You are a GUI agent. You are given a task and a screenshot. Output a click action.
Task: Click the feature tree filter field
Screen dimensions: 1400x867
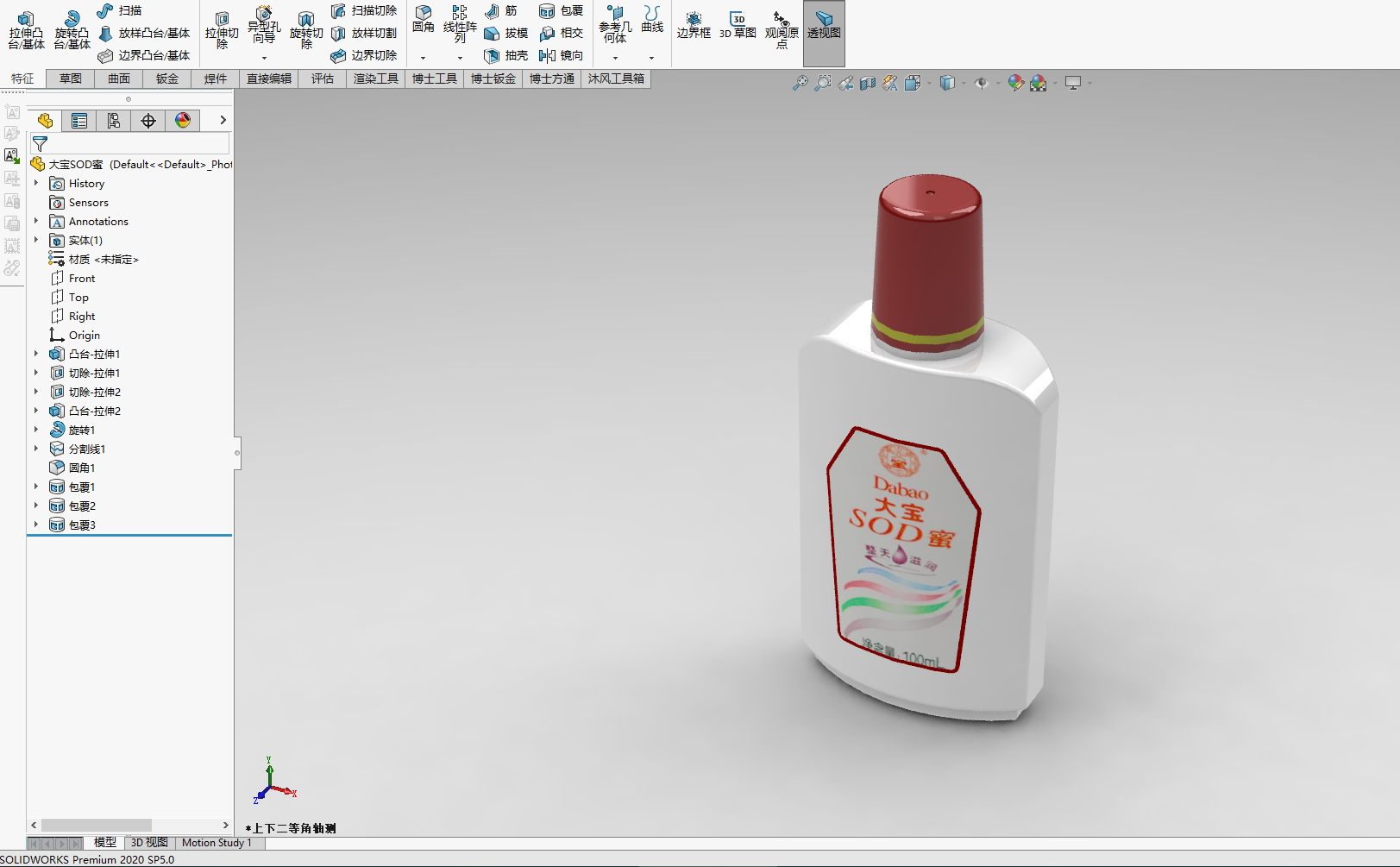pos(130,144)
